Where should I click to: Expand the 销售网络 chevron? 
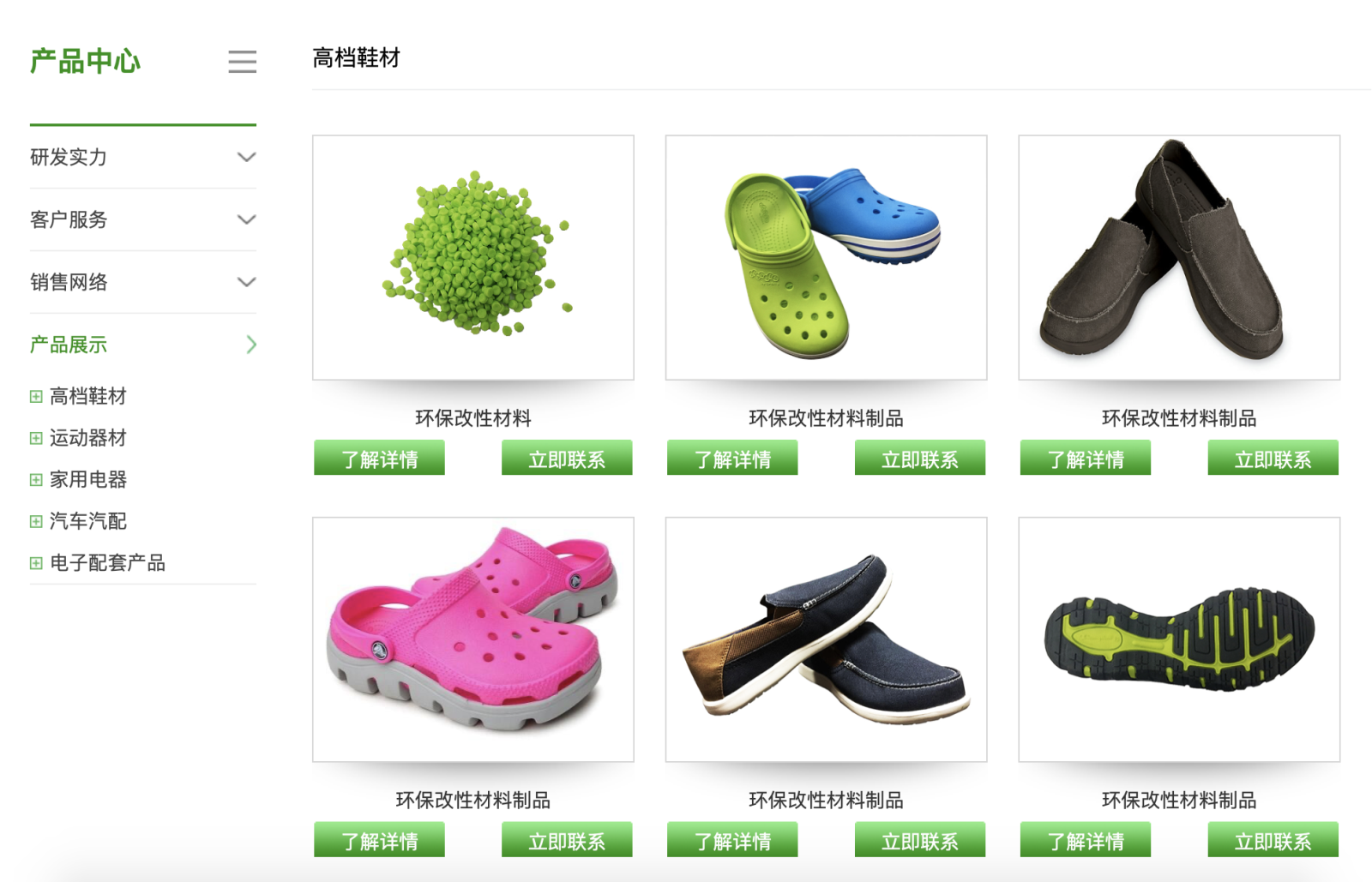pos(247,283)
